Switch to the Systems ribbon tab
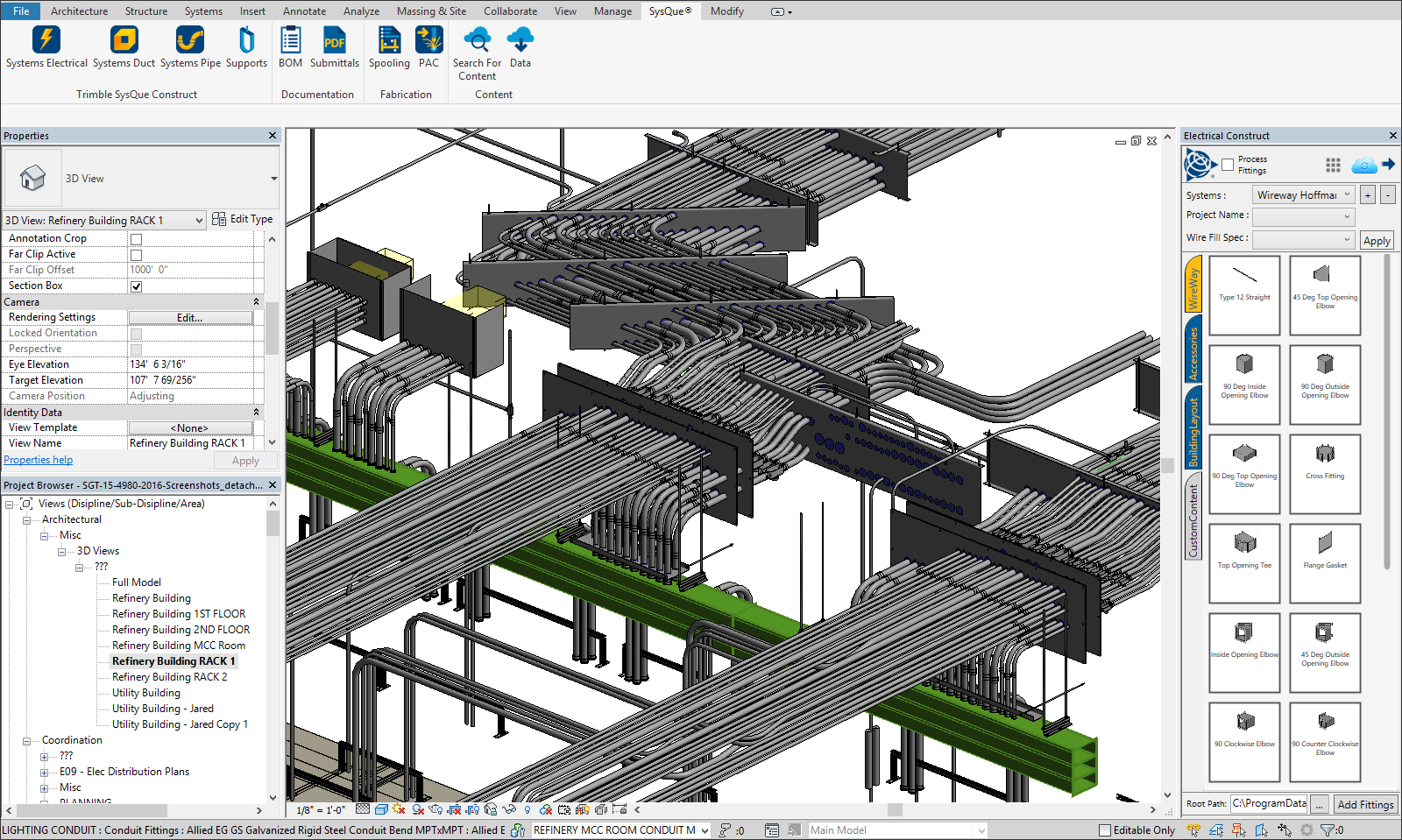This screenshot has width=1402, height=840. pyautogui.click(x=203, y=11)
